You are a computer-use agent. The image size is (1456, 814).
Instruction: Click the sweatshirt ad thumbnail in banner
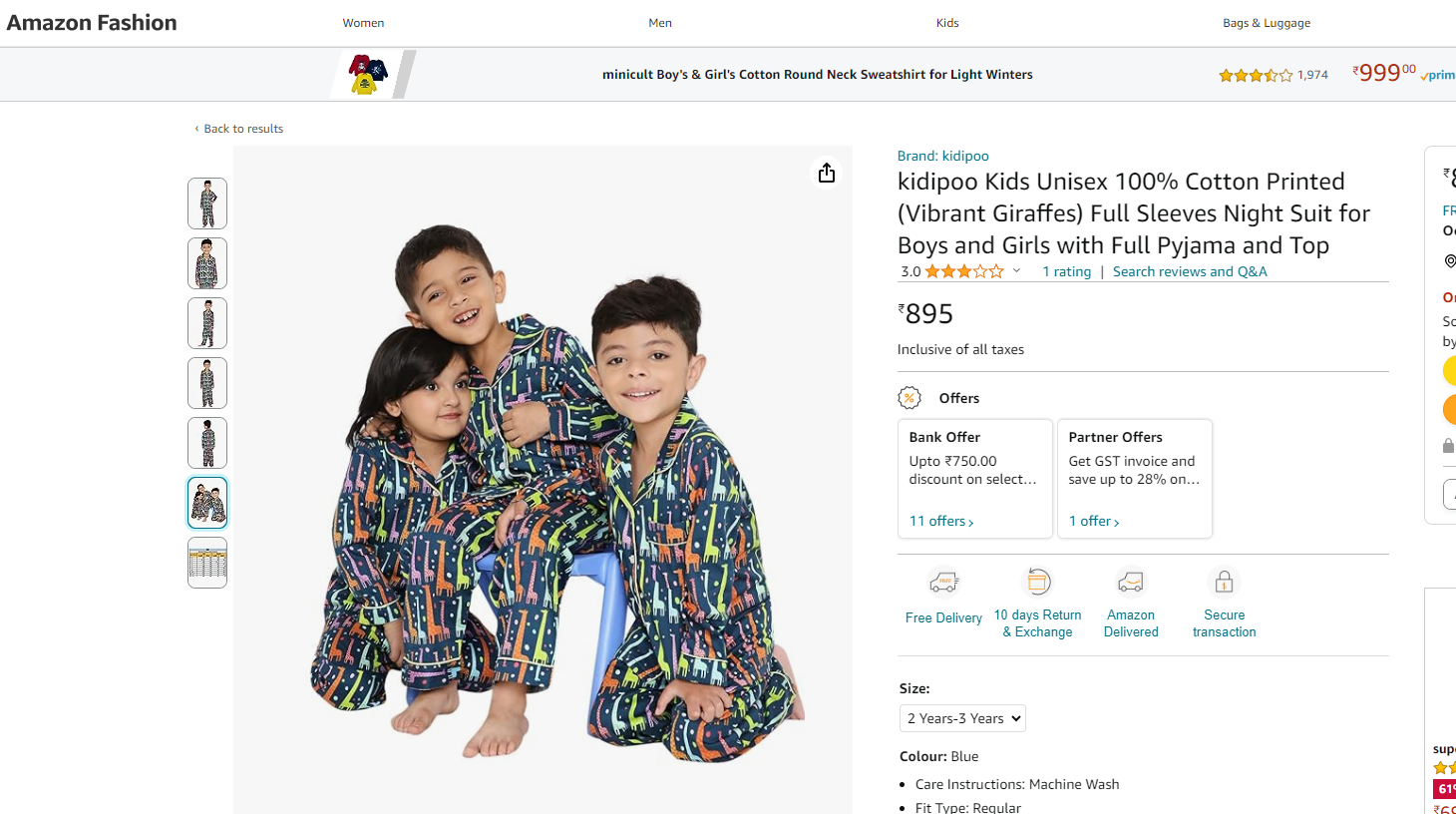coord(368,75)
